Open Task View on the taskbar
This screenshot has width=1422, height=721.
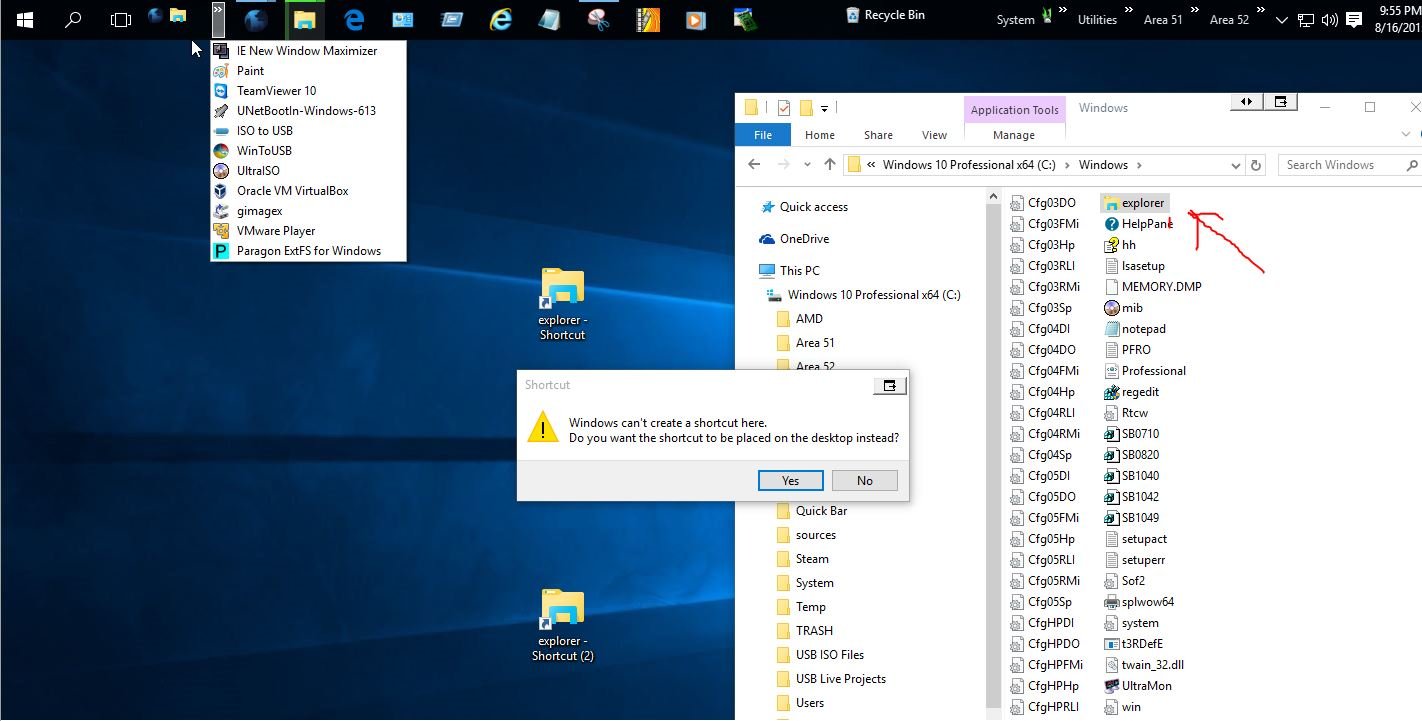(x=120, y=19)
